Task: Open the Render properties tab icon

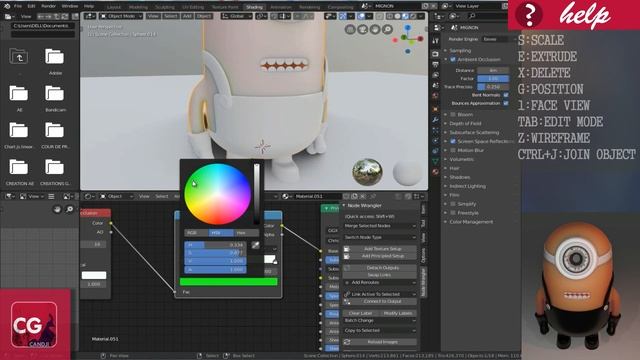Action: pos(436,54)
